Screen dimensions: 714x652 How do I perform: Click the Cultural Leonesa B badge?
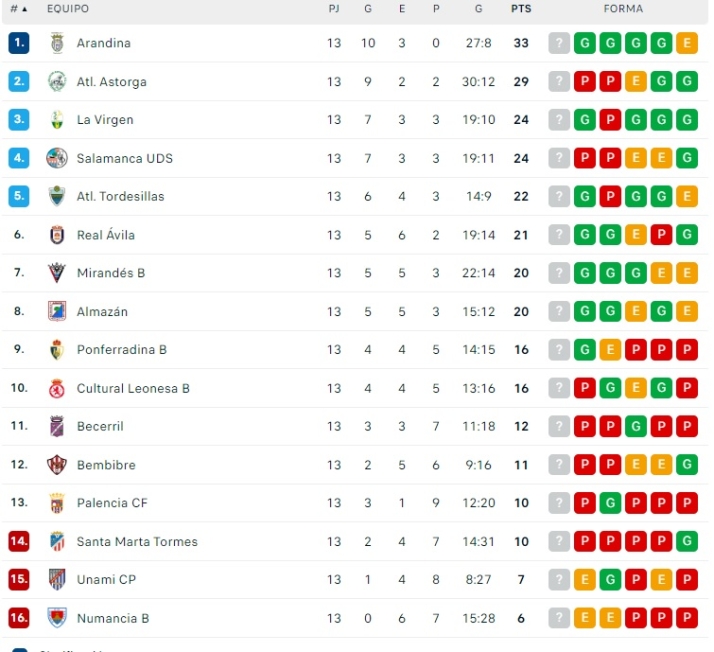tap(57, 388)
